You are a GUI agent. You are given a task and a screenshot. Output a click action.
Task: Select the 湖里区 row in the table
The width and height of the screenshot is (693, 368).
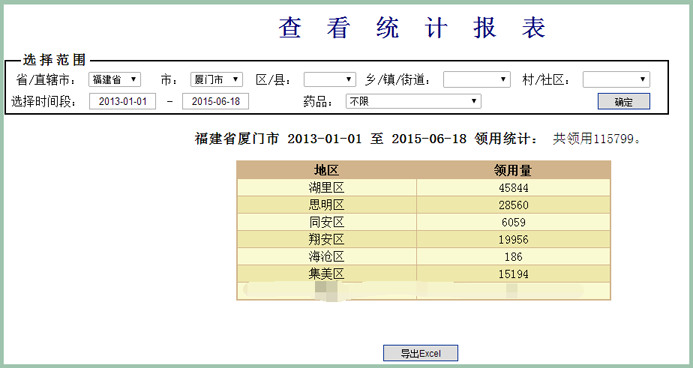[x=424, y=187]
